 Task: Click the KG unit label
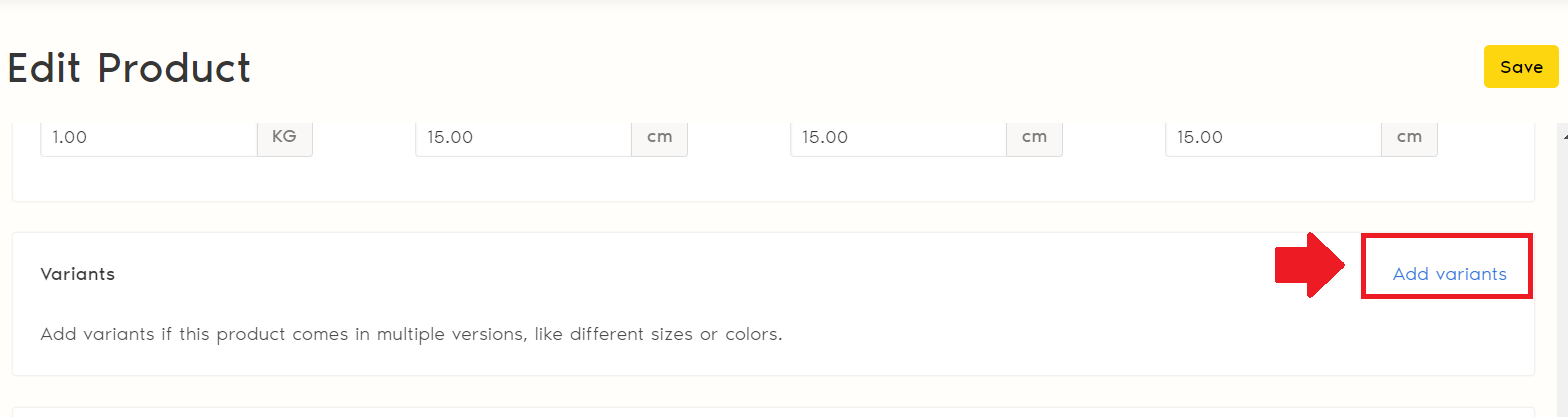pos(285,137)
